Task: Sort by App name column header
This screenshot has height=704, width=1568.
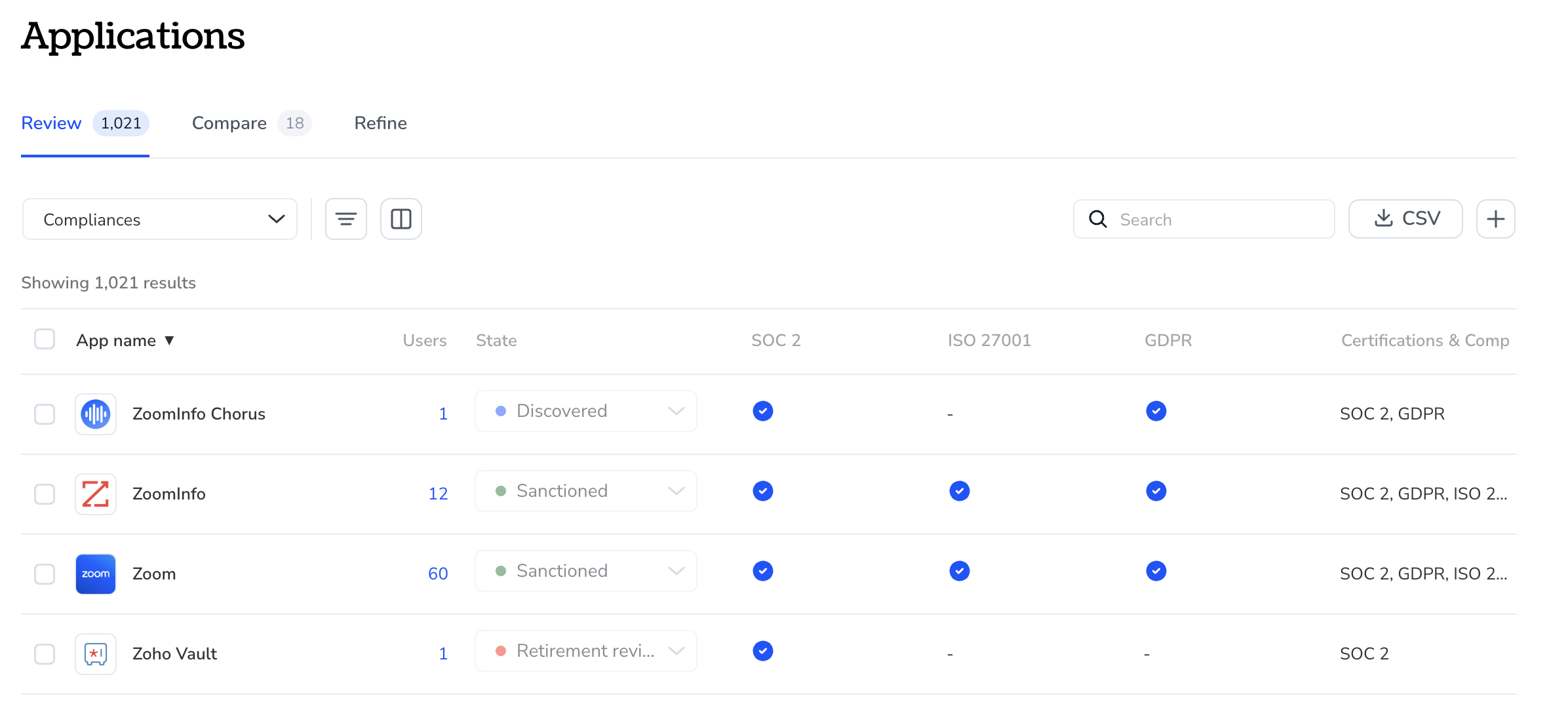Action: pyautogui.click(x=125, y=340)
